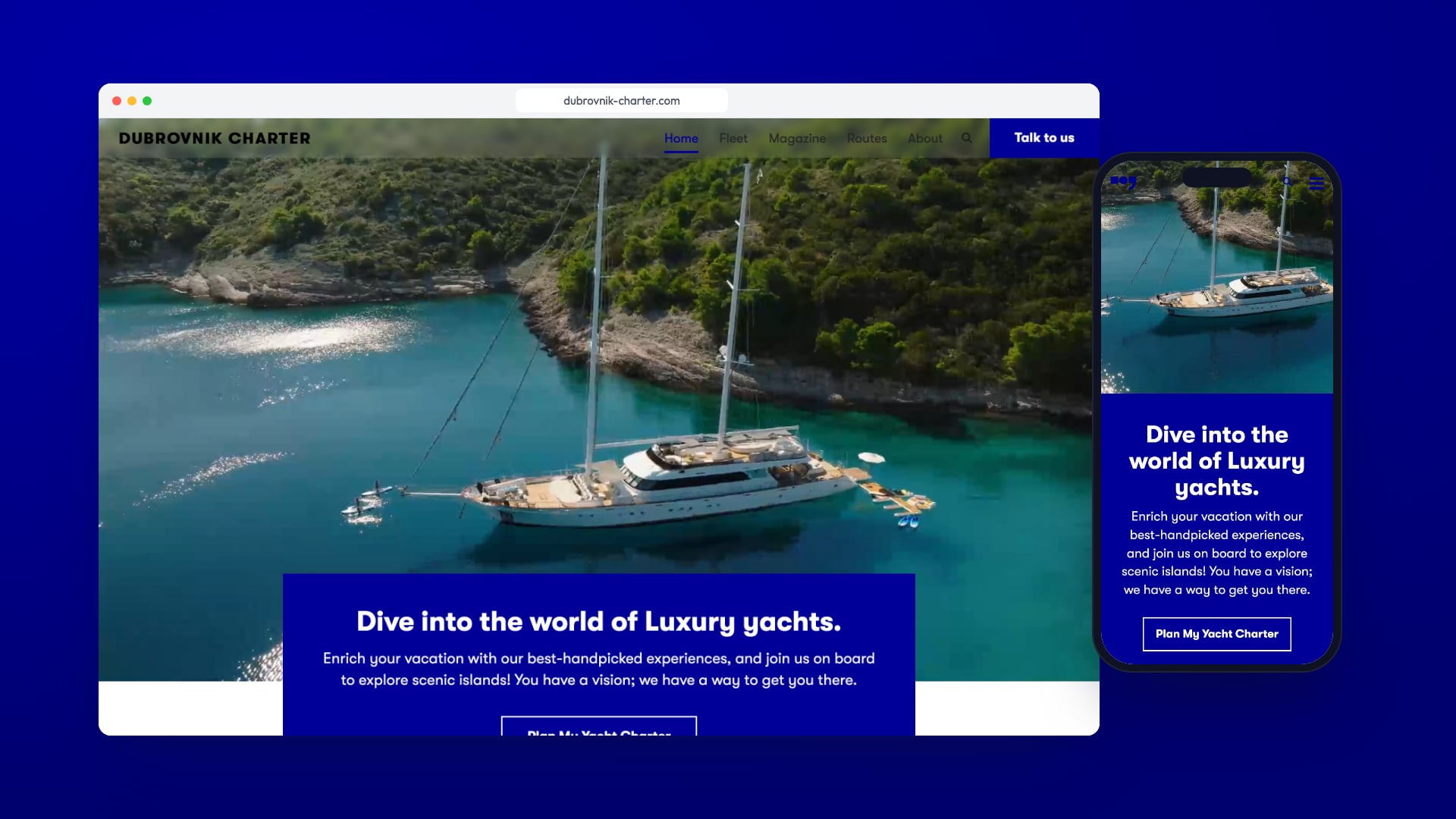Click the Dubrovnik Charter logo
The image size is (1456, 819).
[215, 138]
